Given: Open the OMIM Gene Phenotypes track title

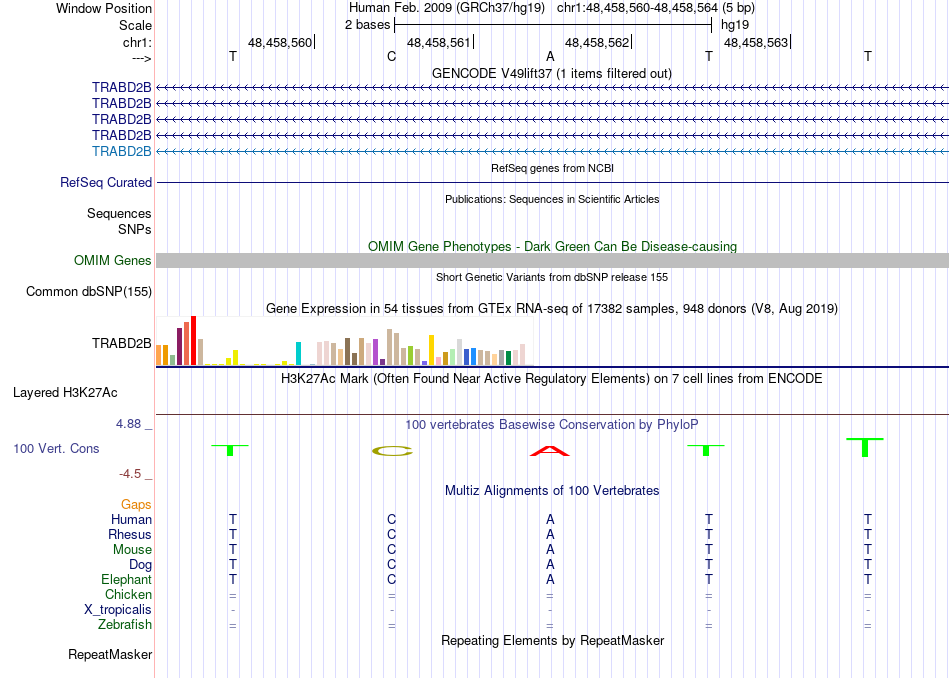Looking at the screenshot, I should pyautogui.click(x=552, y=247).
